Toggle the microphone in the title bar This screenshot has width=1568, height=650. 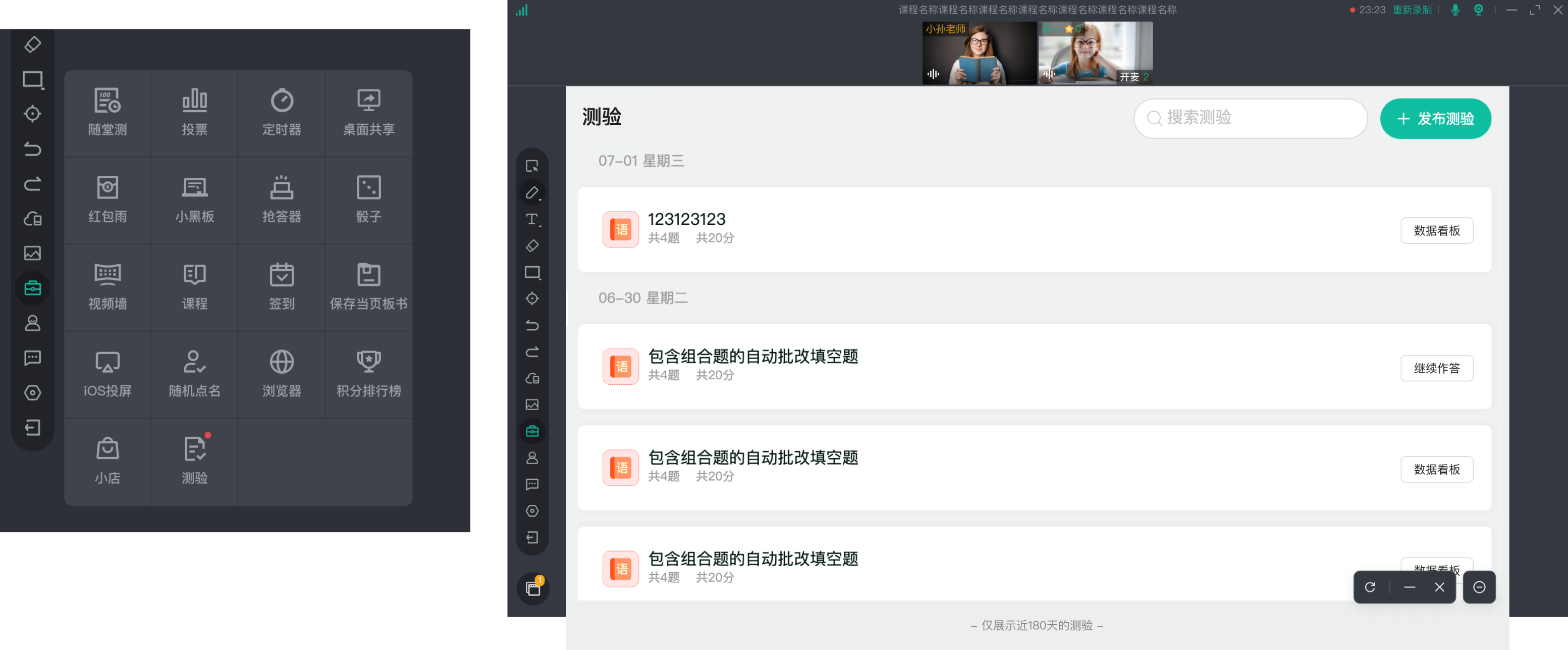pyautogui.click(x=1455, y=10)
